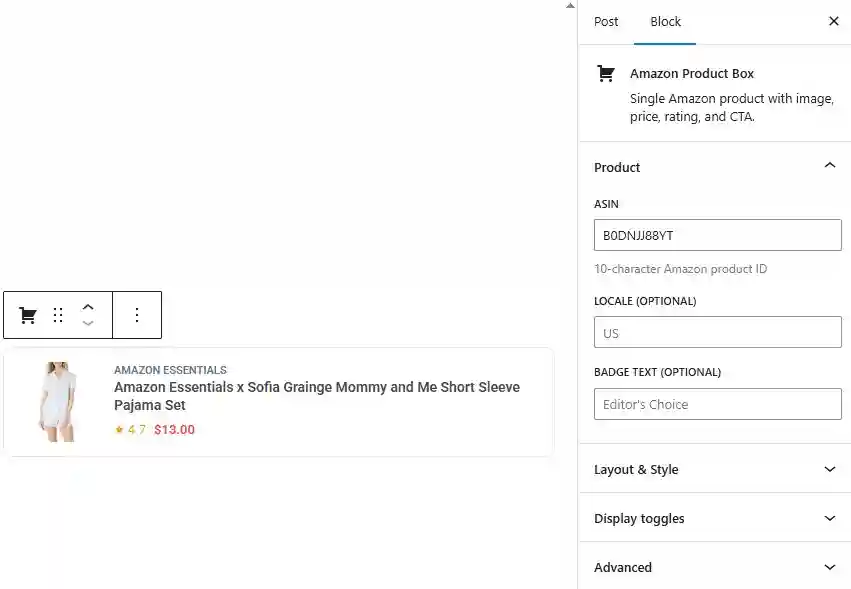Move the product block up with the arrow icon
851x589 pixels.
click(x=88, y=305)
